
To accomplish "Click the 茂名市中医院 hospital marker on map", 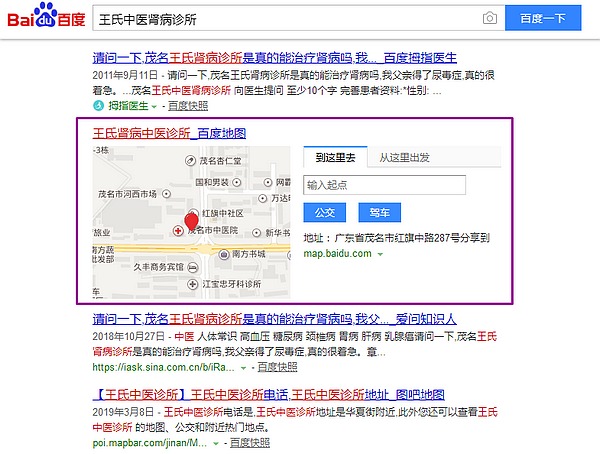I will tap(178, 230).
